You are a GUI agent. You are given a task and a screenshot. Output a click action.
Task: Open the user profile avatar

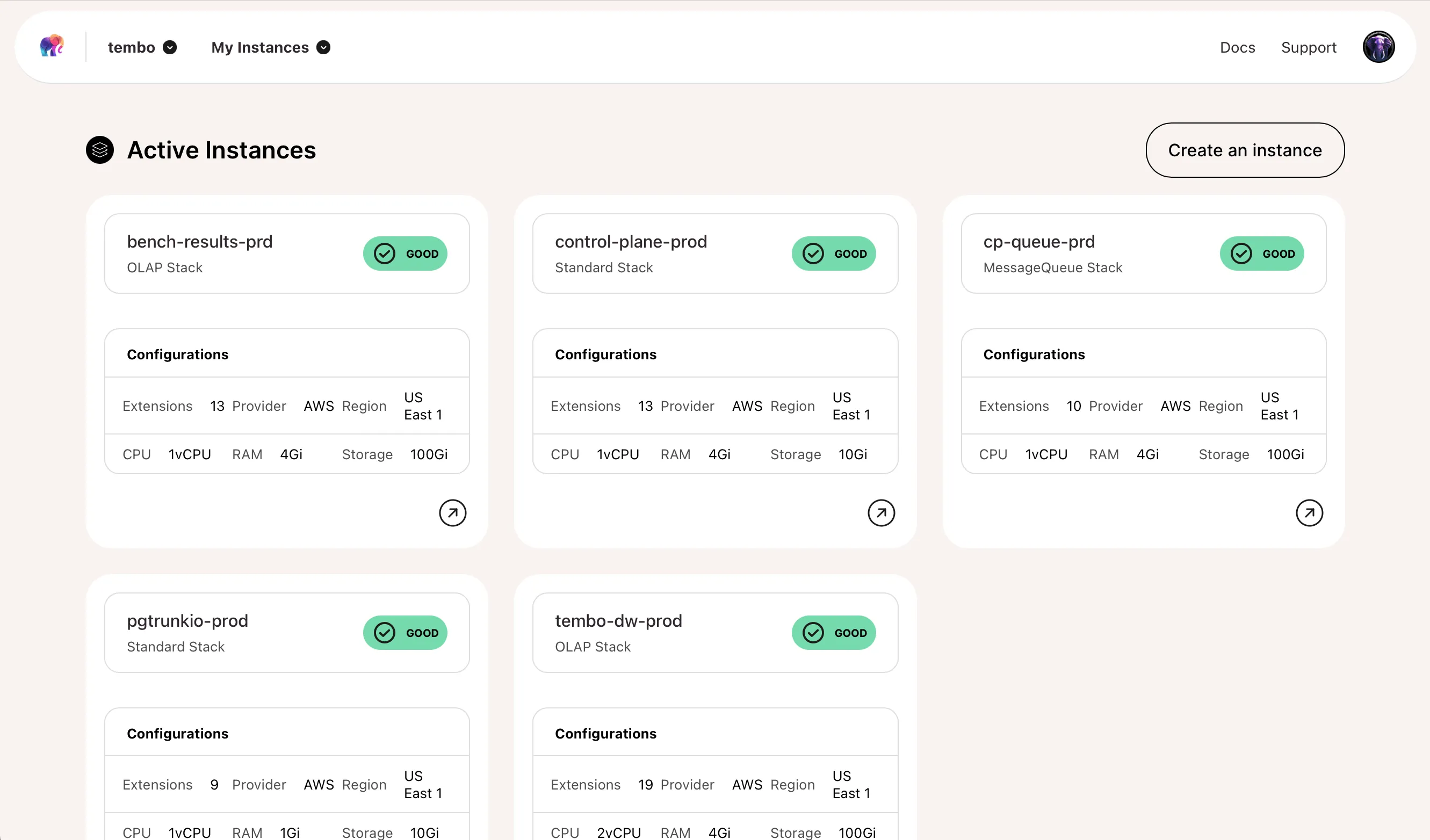1378,47
